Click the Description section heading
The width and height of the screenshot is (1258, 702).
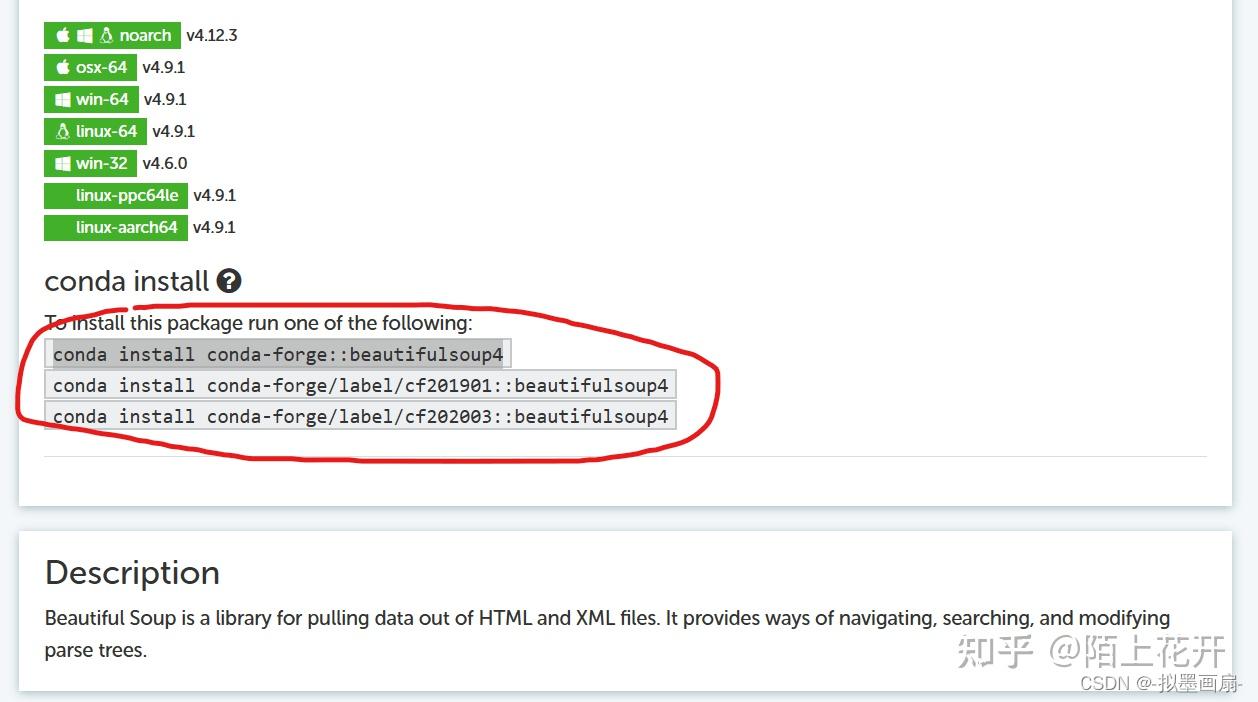[x=131, y=573]
